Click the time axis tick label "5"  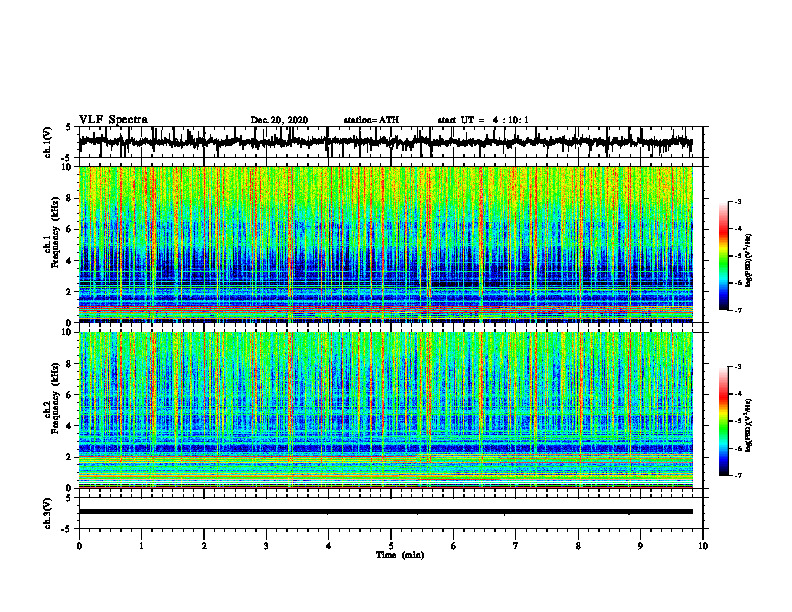[391, 546]
